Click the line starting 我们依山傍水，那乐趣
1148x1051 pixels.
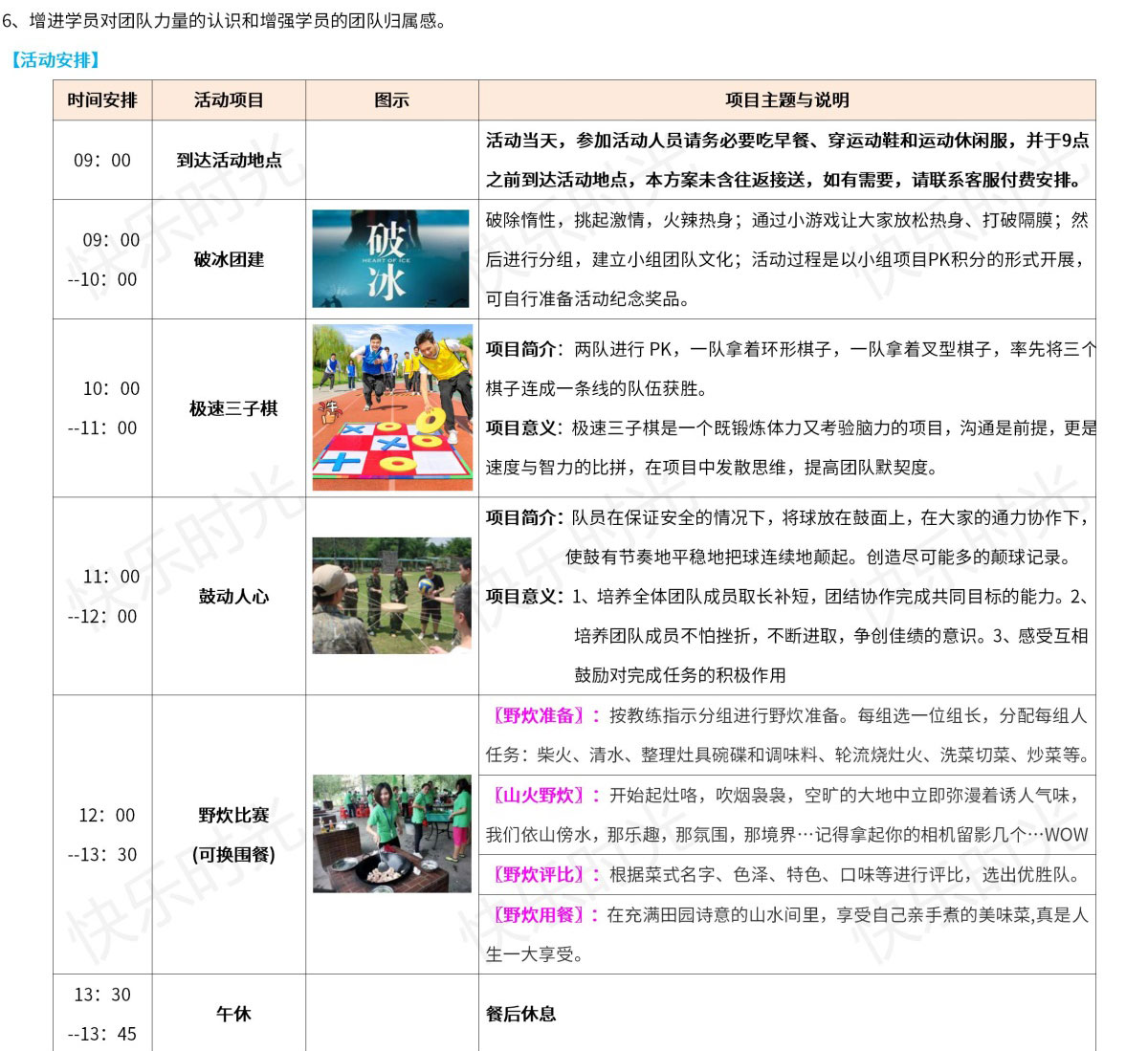pyautogui.click(x=787, y=834)
